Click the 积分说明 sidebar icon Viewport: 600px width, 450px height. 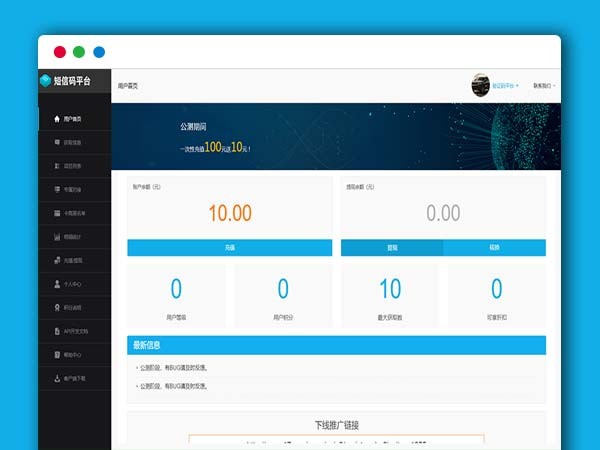[56, 308]
